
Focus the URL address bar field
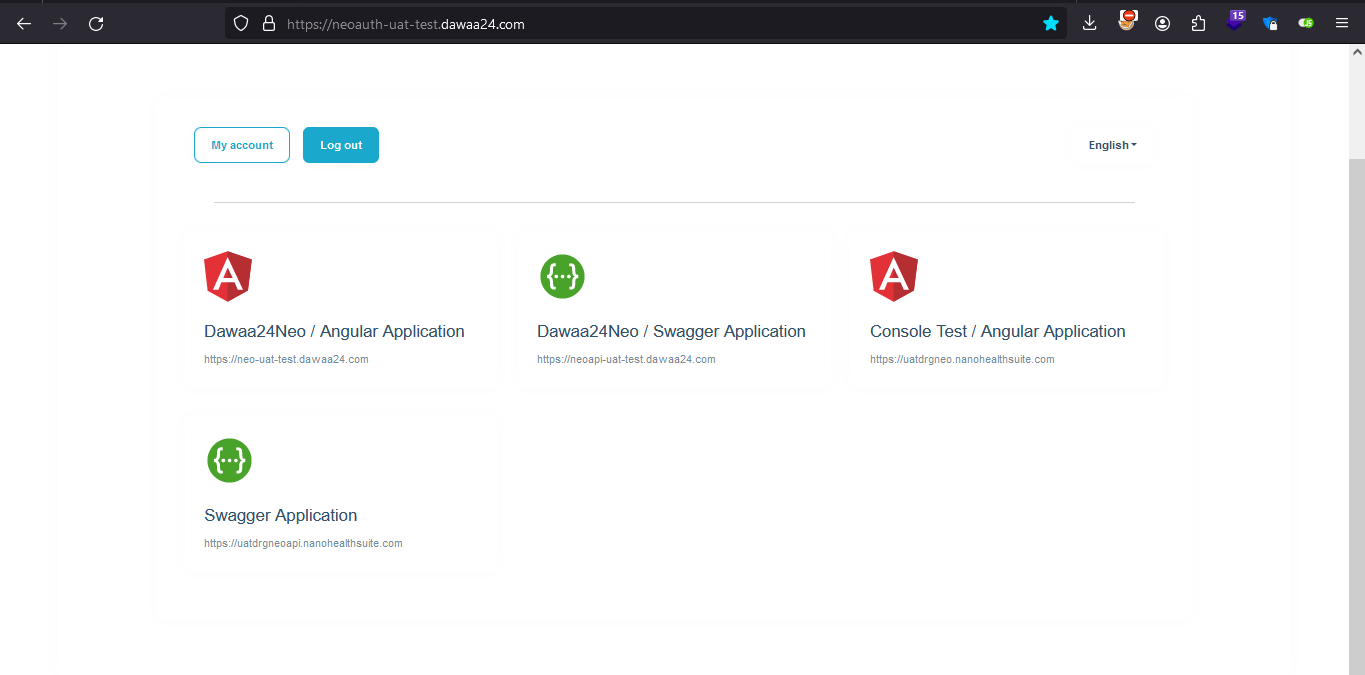click(x=650, y=23)
